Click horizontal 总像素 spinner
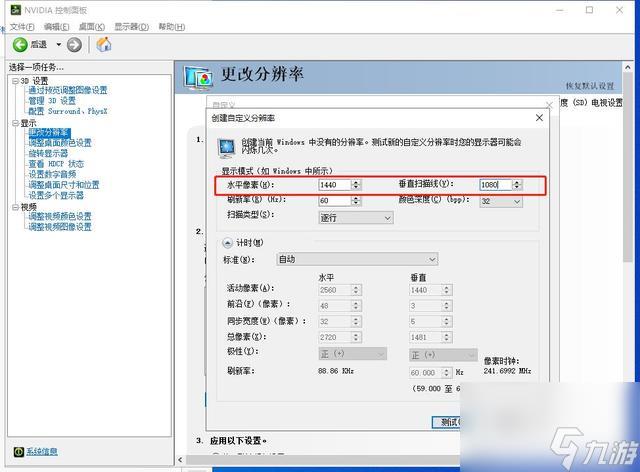This screenshot has height=472, width=640. click(x=356, y=337)
